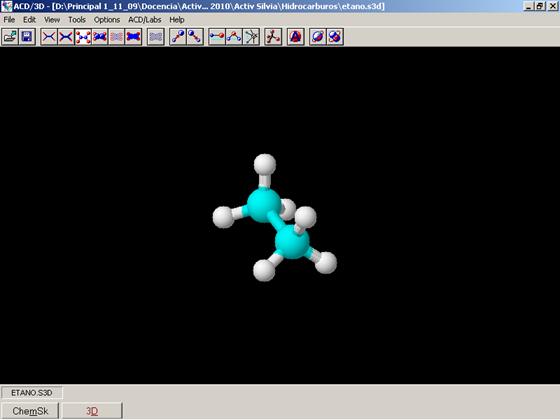The height and width of the screenshot is (420, 560).
Task: Click the upper cyan carbon atom
Action: 264,205
